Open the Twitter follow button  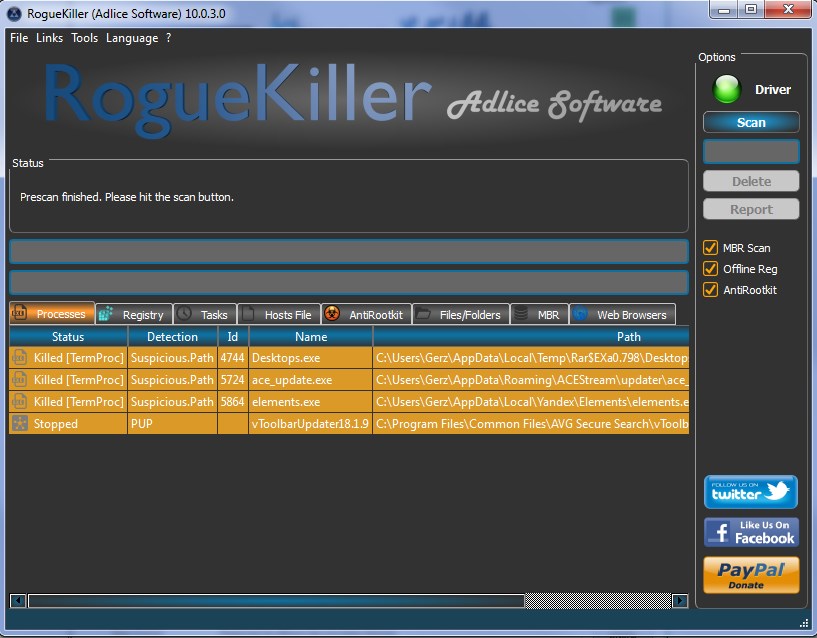pyautogui.click(x=751, y=492)
